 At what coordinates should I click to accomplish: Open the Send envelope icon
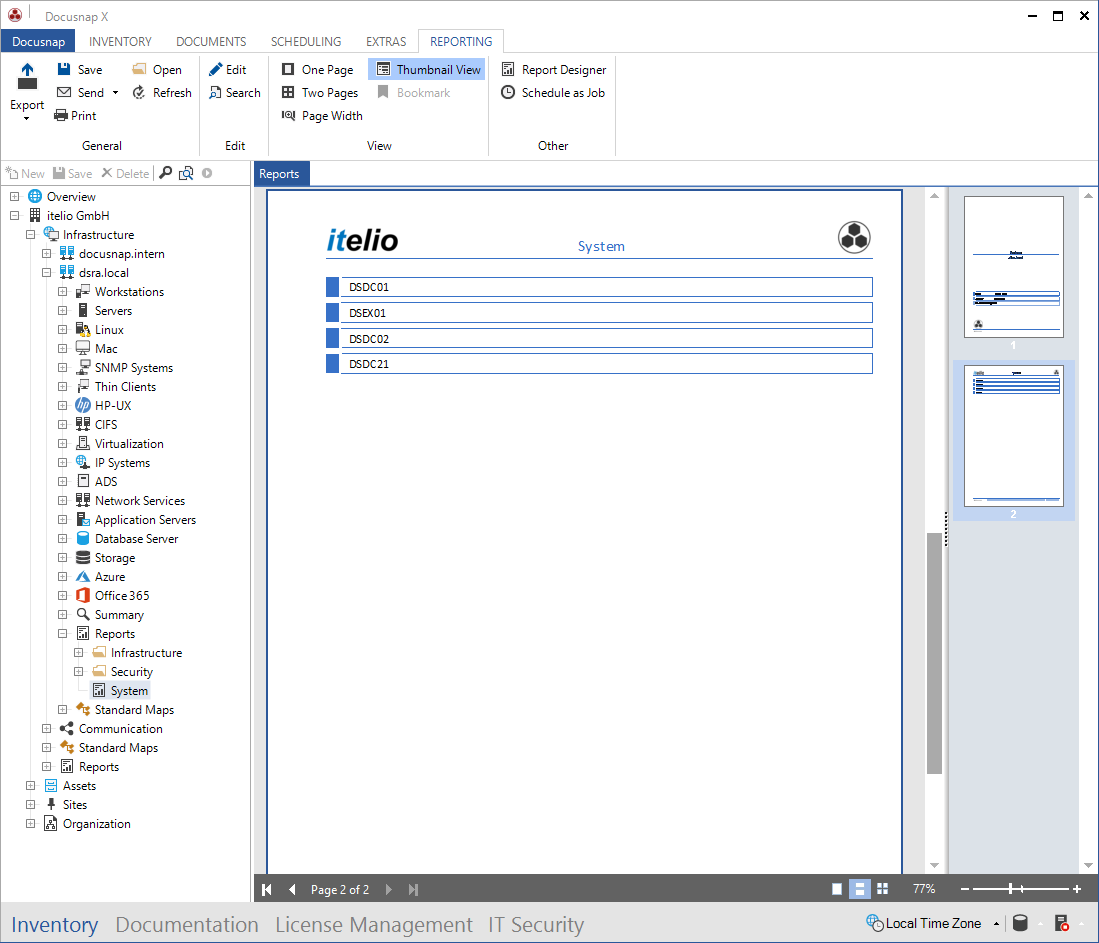[64, 92]
